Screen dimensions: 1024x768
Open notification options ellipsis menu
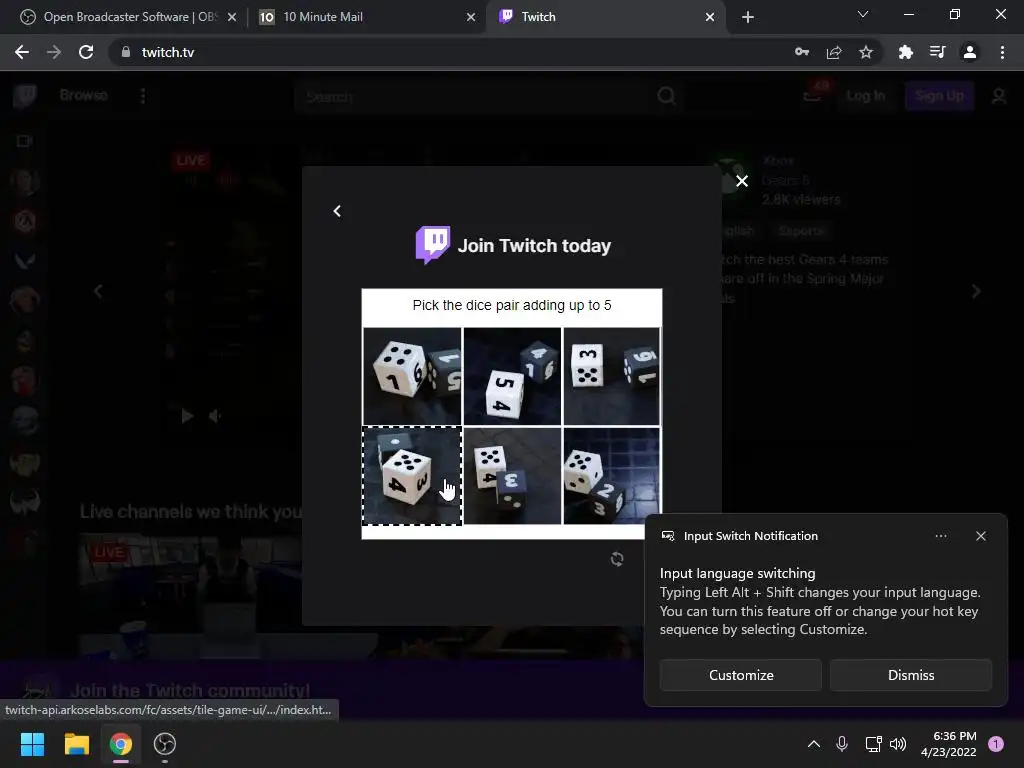coord(940,536)
